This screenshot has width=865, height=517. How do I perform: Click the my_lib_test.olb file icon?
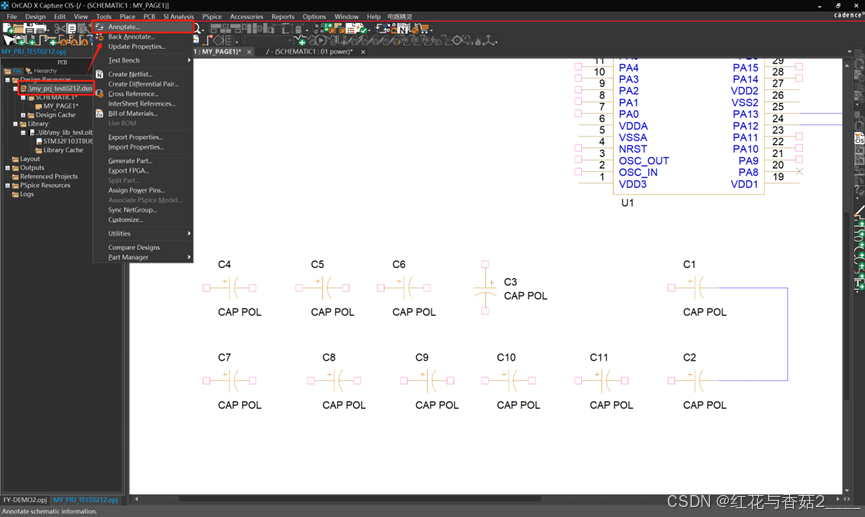point(32,132)
